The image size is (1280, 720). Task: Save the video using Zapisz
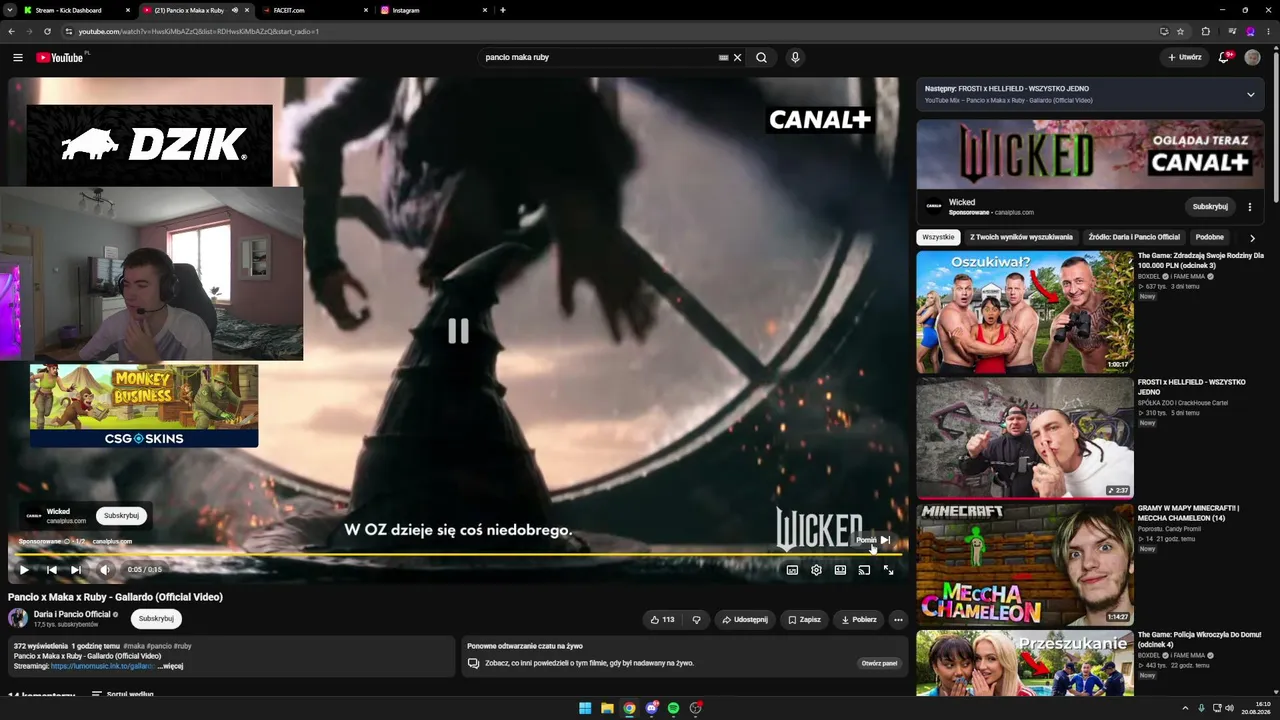(804, 620)
